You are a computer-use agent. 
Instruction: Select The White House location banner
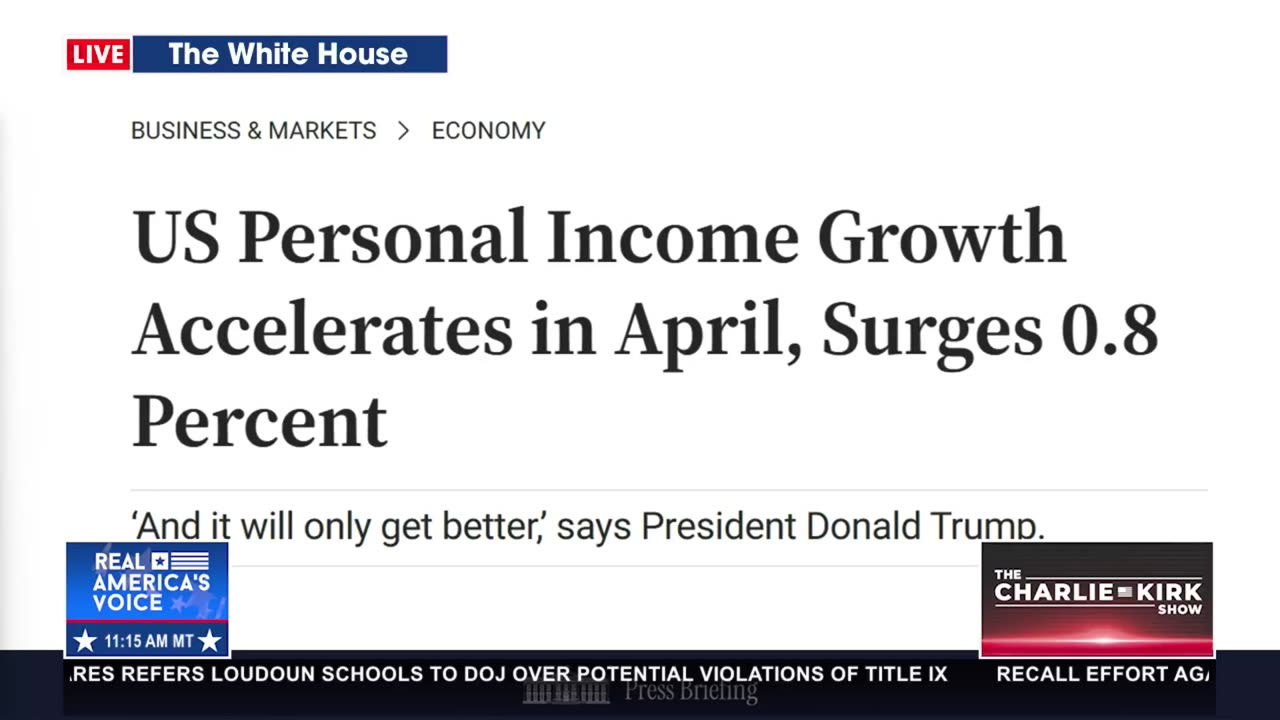(288, 54)
